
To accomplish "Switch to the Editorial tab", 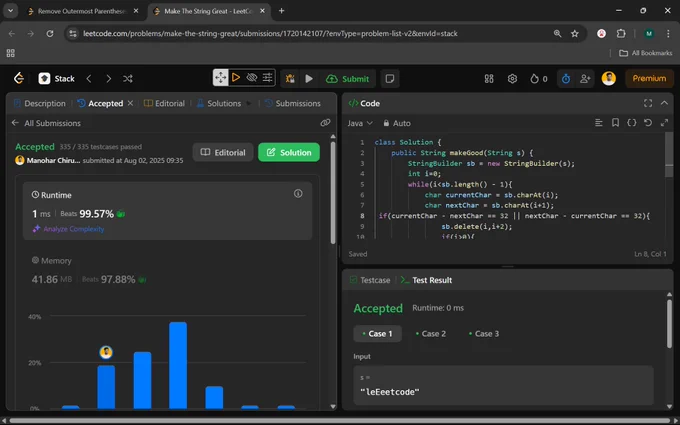I will point(164,103).
